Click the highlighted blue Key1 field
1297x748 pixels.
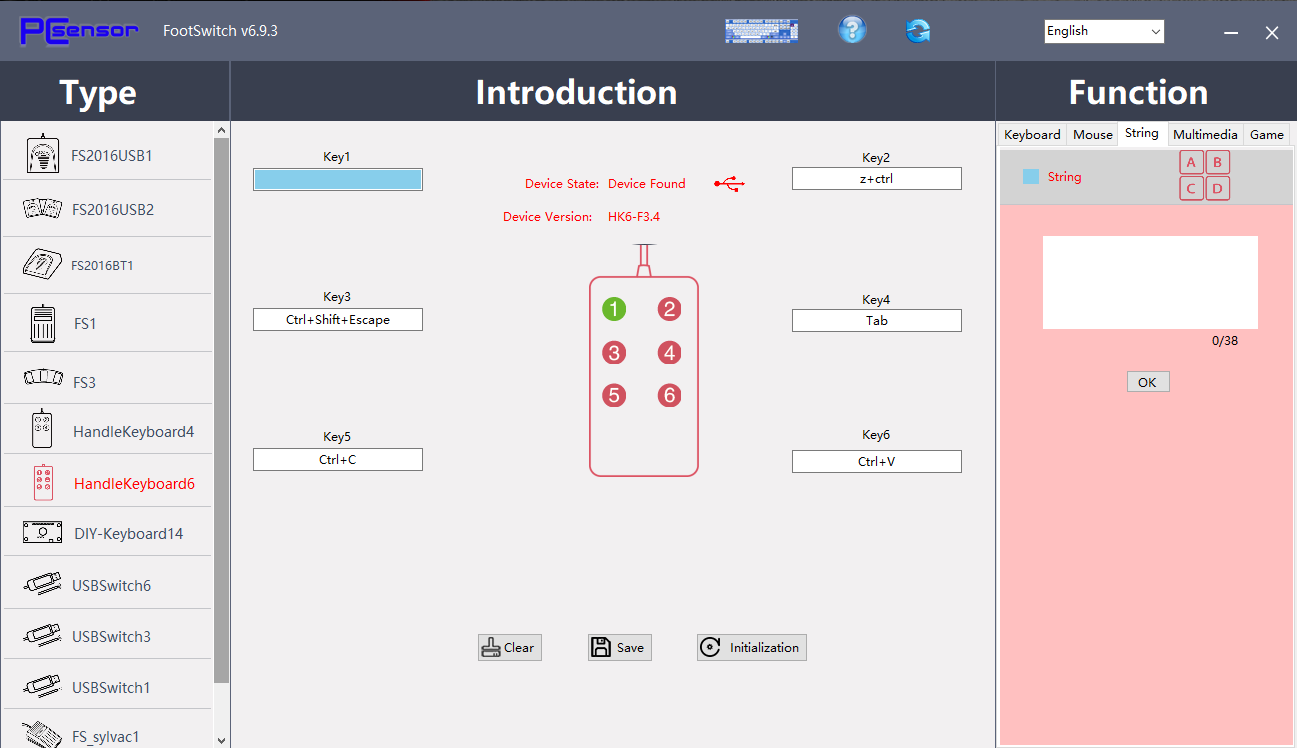coord(338,179)
